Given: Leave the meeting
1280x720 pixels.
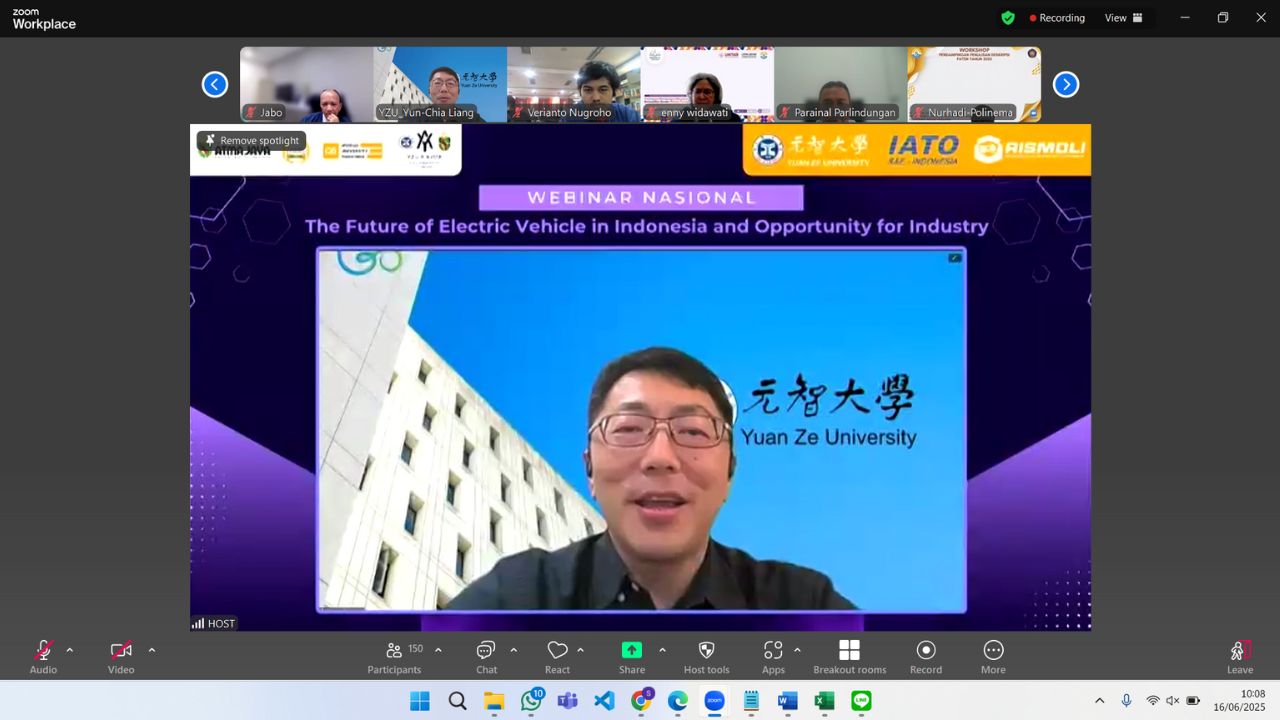Looking at the screenshot, I should [x=1240, y=656].
